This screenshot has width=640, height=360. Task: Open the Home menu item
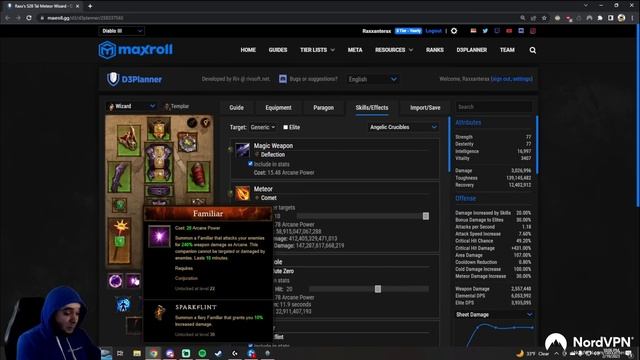coord(248,50)
